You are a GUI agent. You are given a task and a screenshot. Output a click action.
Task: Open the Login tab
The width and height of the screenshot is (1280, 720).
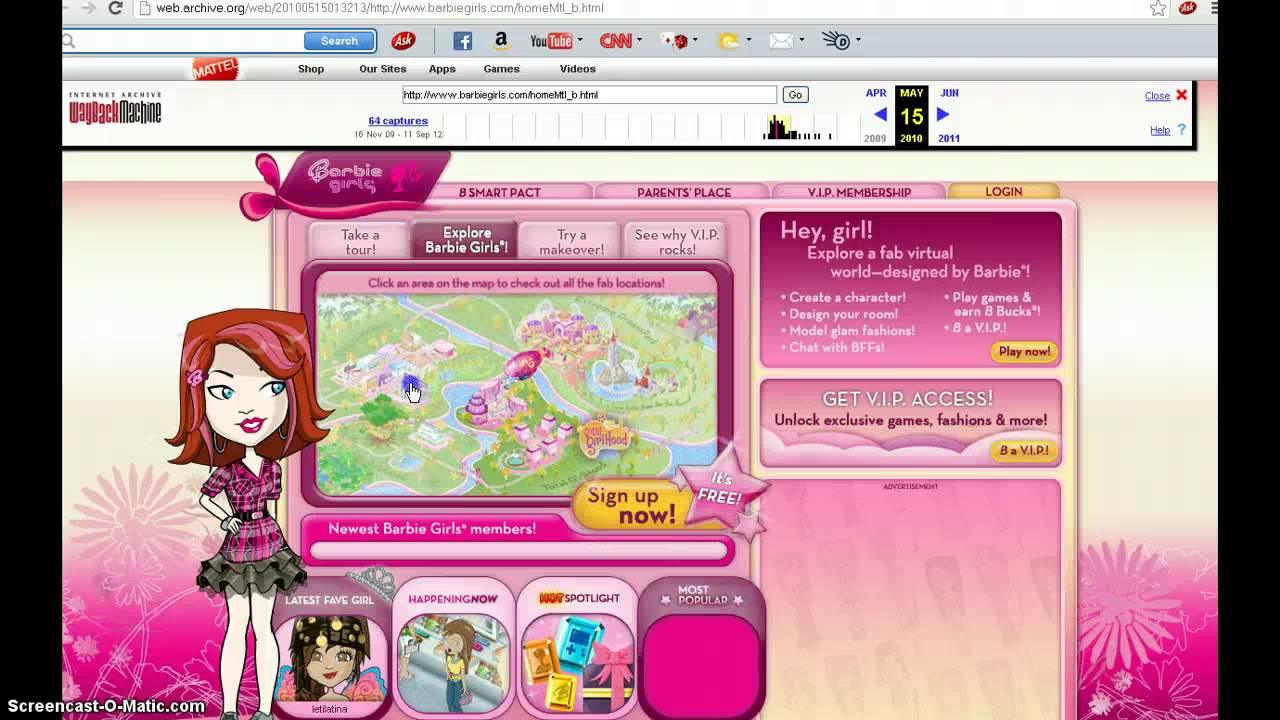(1003, 191)
